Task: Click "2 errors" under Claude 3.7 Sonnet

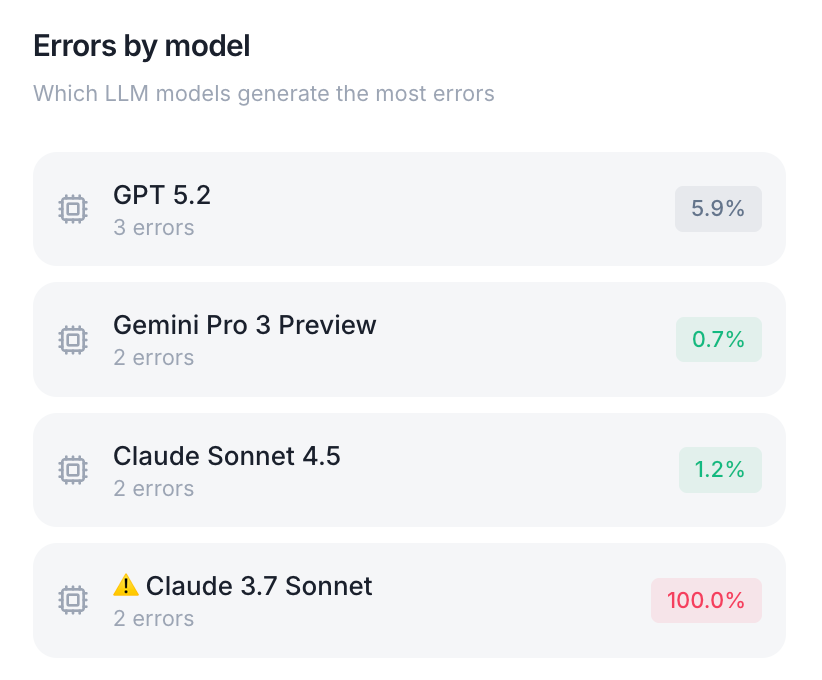Action: [x=154, y=619]
